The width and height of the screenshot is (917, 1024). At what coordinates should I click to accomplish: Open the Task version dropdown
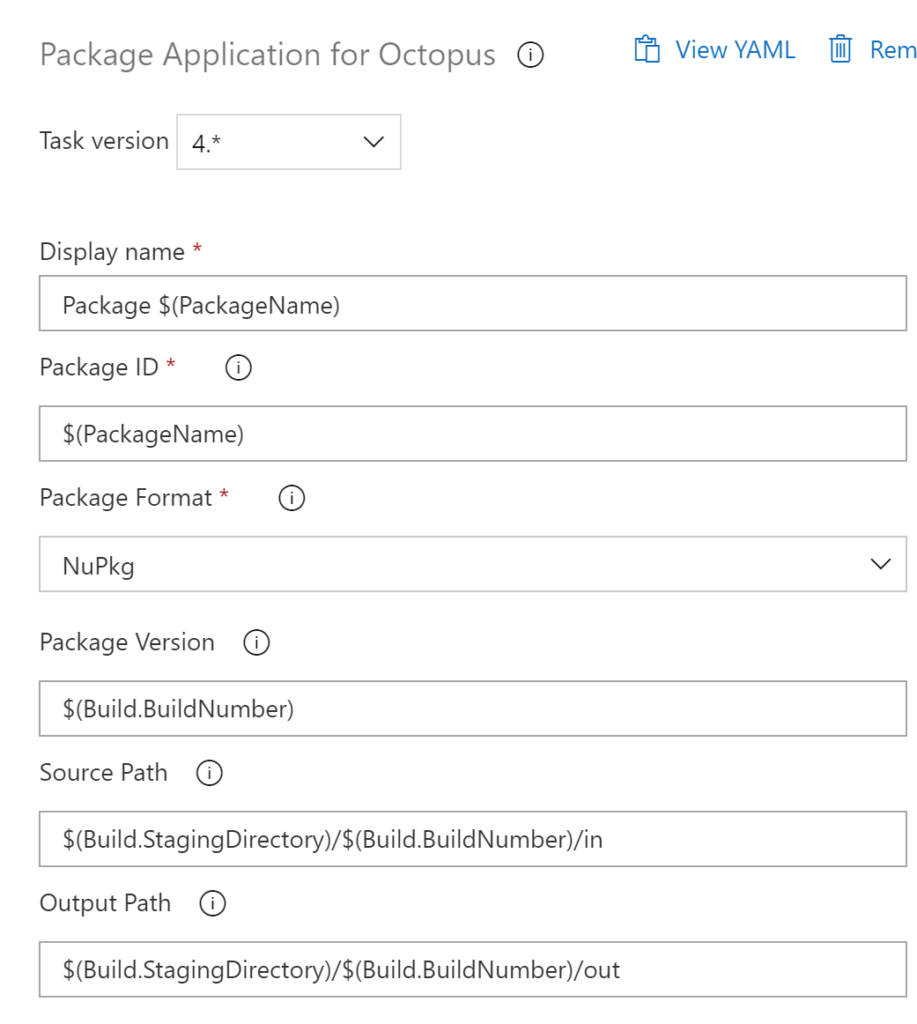(289, 142)
